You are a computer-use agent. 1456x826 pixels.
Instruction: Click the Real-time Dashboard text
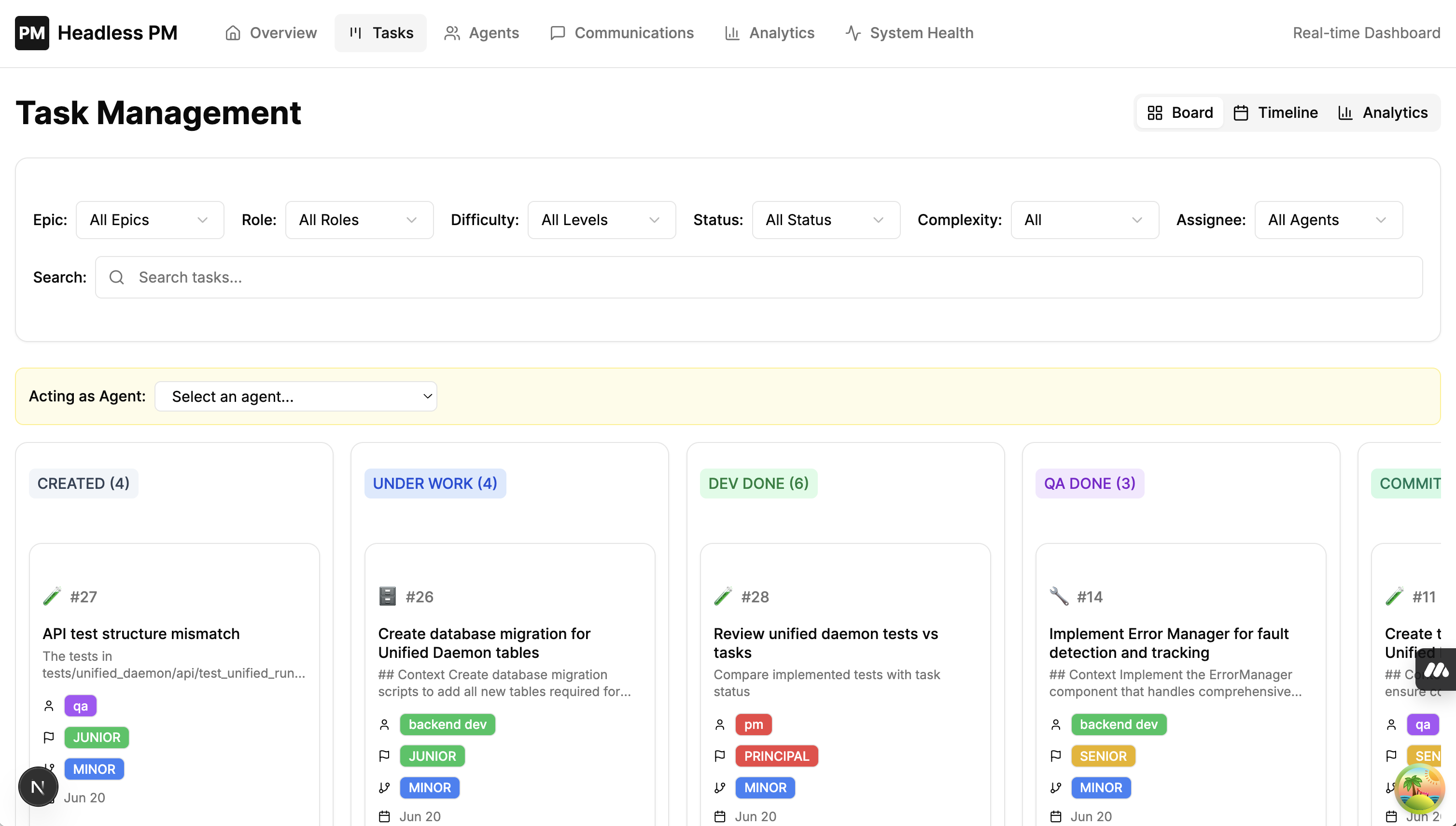[x=1366, y=33]
